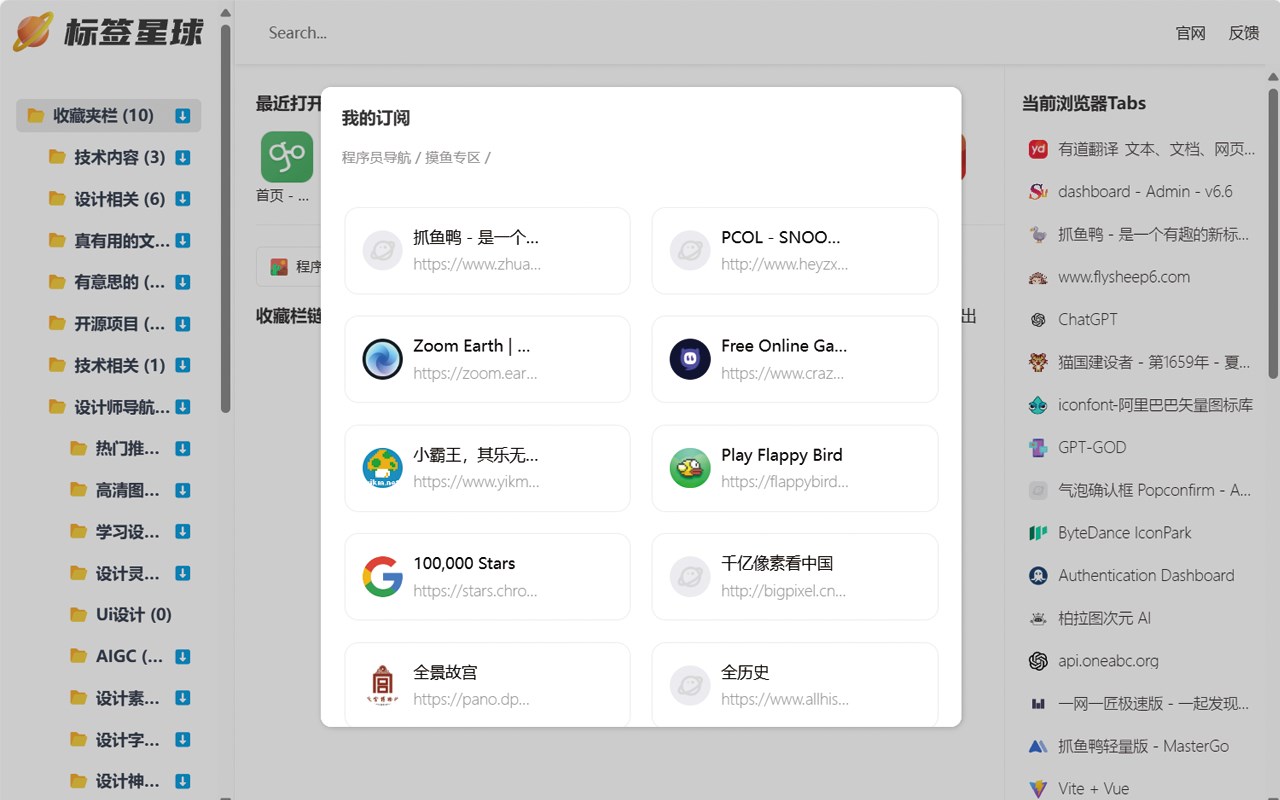
Task: Click the ByteDance IconPark favicon
Action: click(1038, 533)
